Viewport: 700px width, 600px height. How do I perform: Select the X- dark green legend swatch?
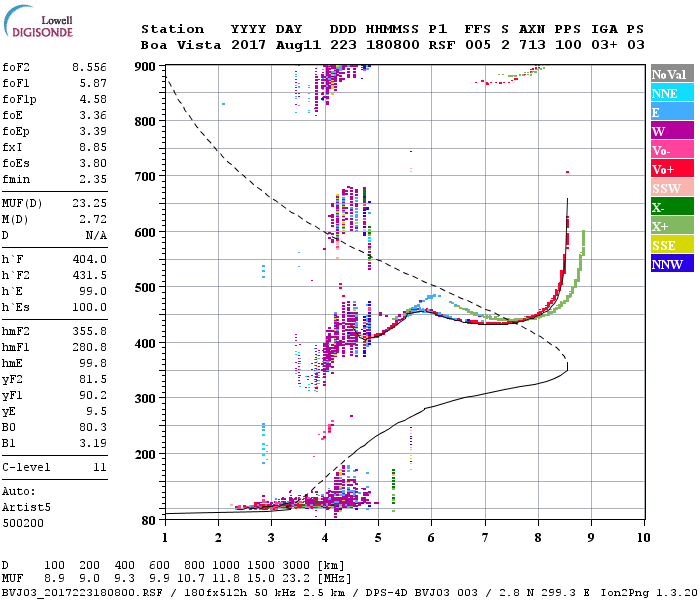click(x=672, y=207)
